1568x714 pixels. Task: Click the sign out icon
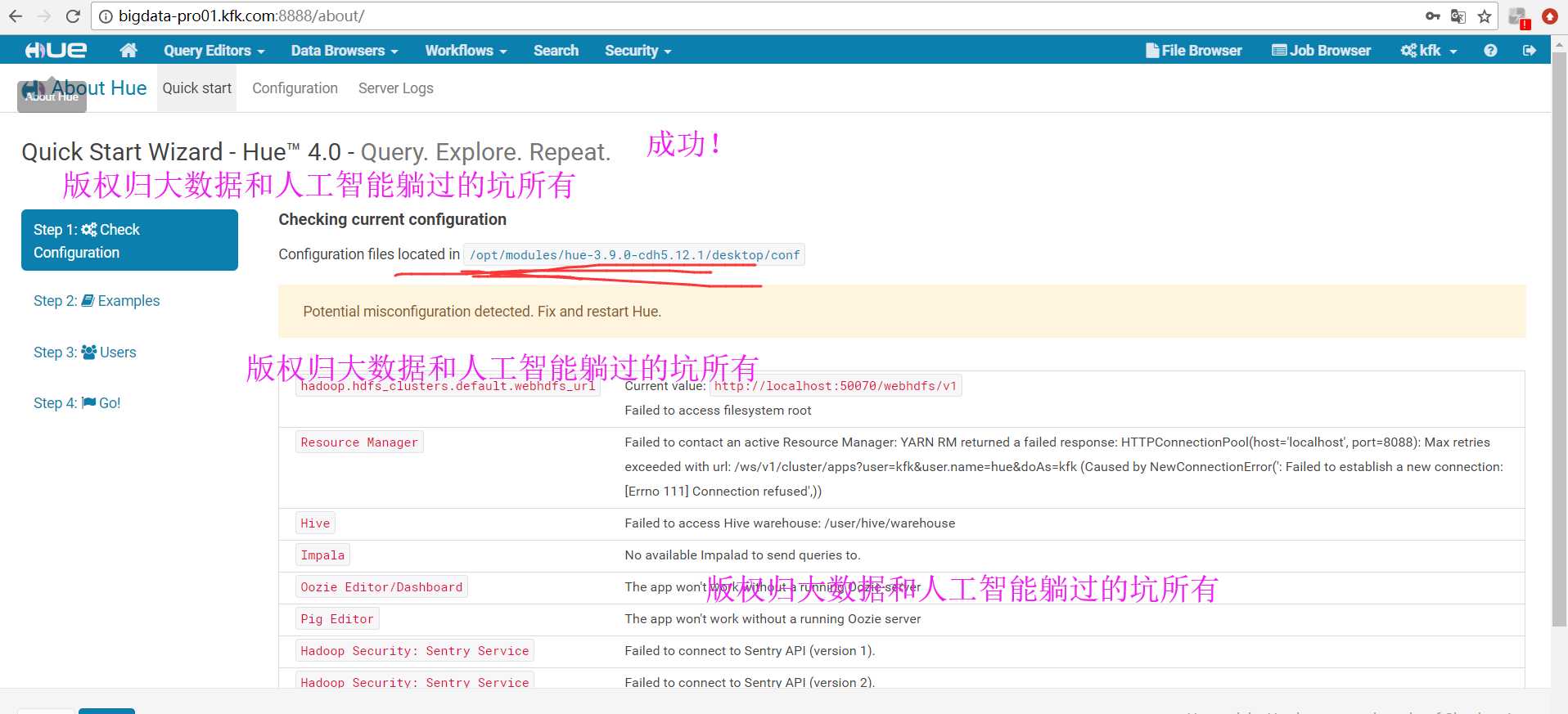tap(1529, 51)
